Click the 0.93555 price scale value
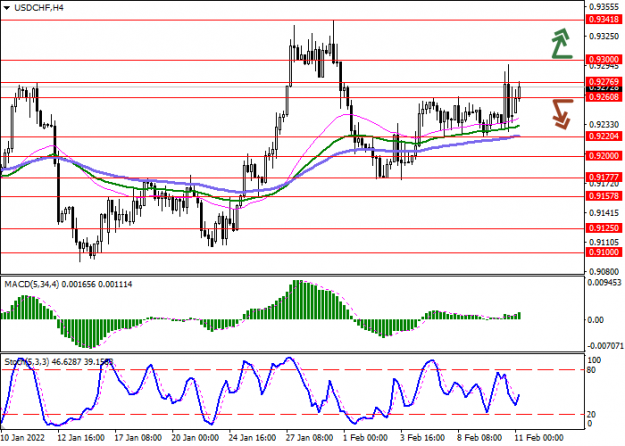This screenshot has height=446, width=625. [604, 7]
